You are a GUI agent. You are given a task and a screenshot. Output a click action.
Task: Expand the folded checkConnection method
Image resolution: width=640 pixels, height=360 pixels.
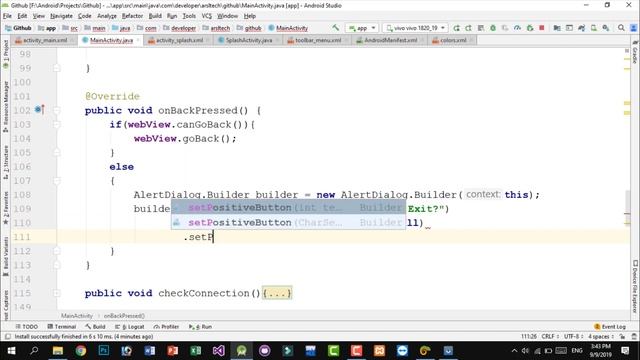pyautogui.click(x=57, y=293)
